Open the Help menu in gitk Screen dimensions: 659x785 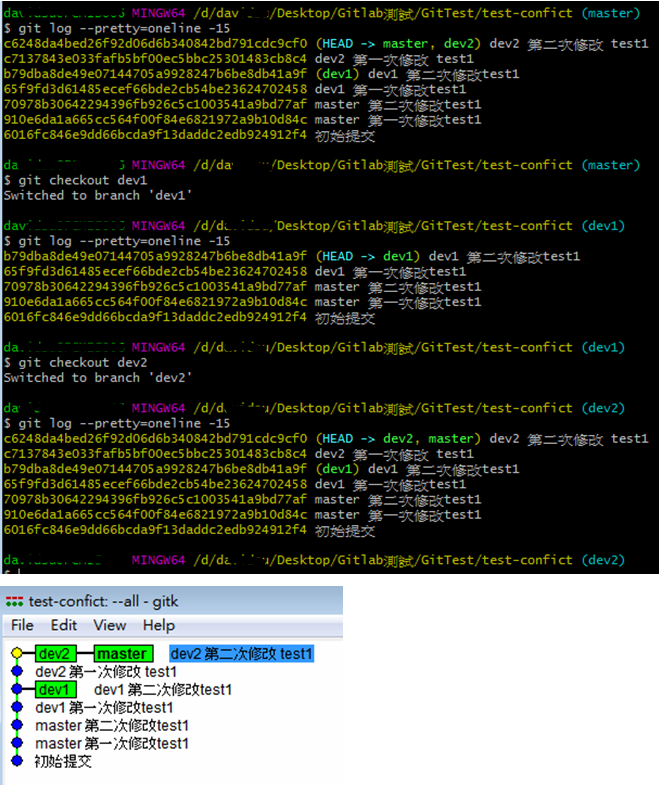click(x=158, y=625)
